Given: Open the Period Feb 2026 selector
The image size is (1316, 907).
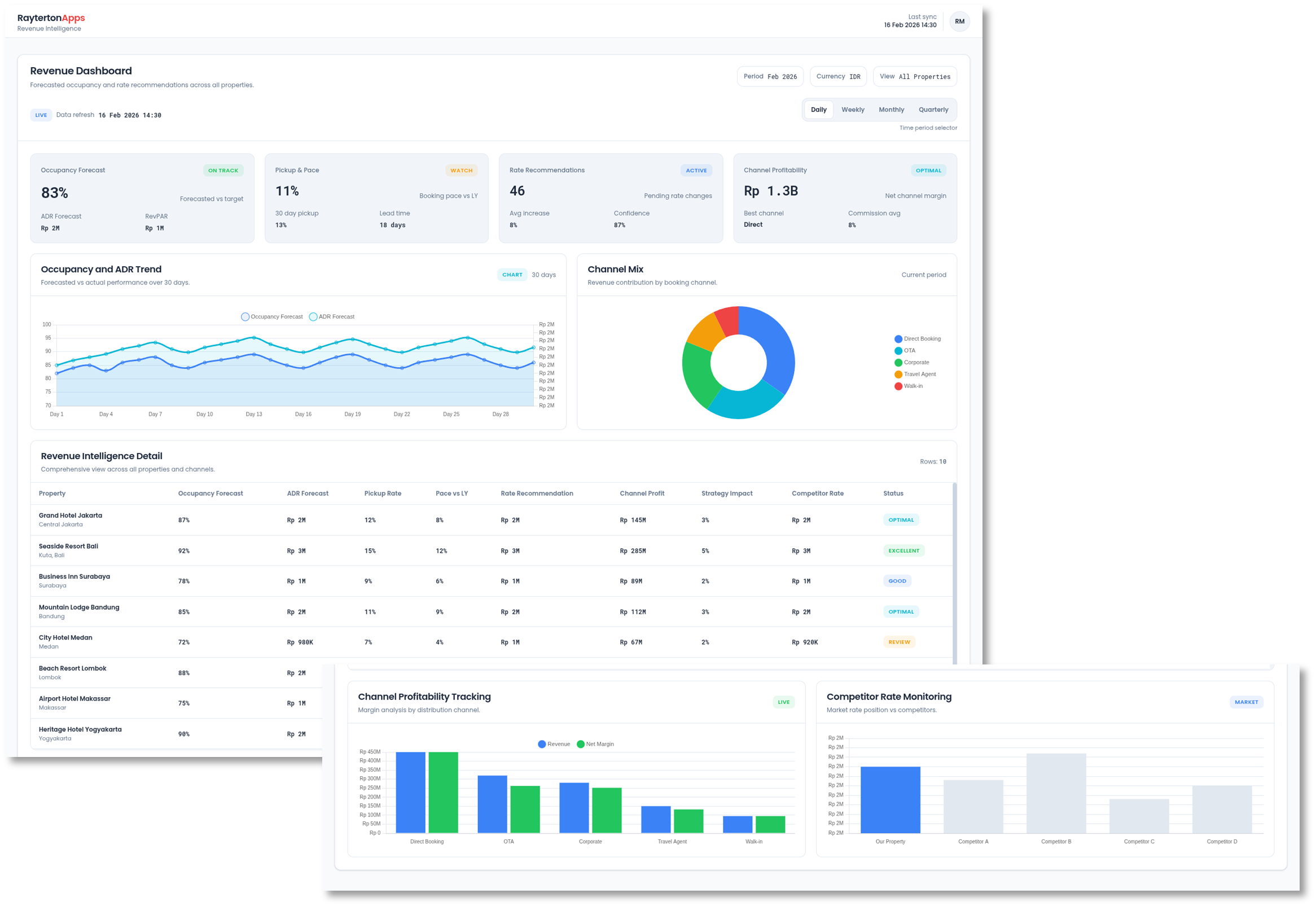Looking at the screenshot, I should [x=770, y=76].
